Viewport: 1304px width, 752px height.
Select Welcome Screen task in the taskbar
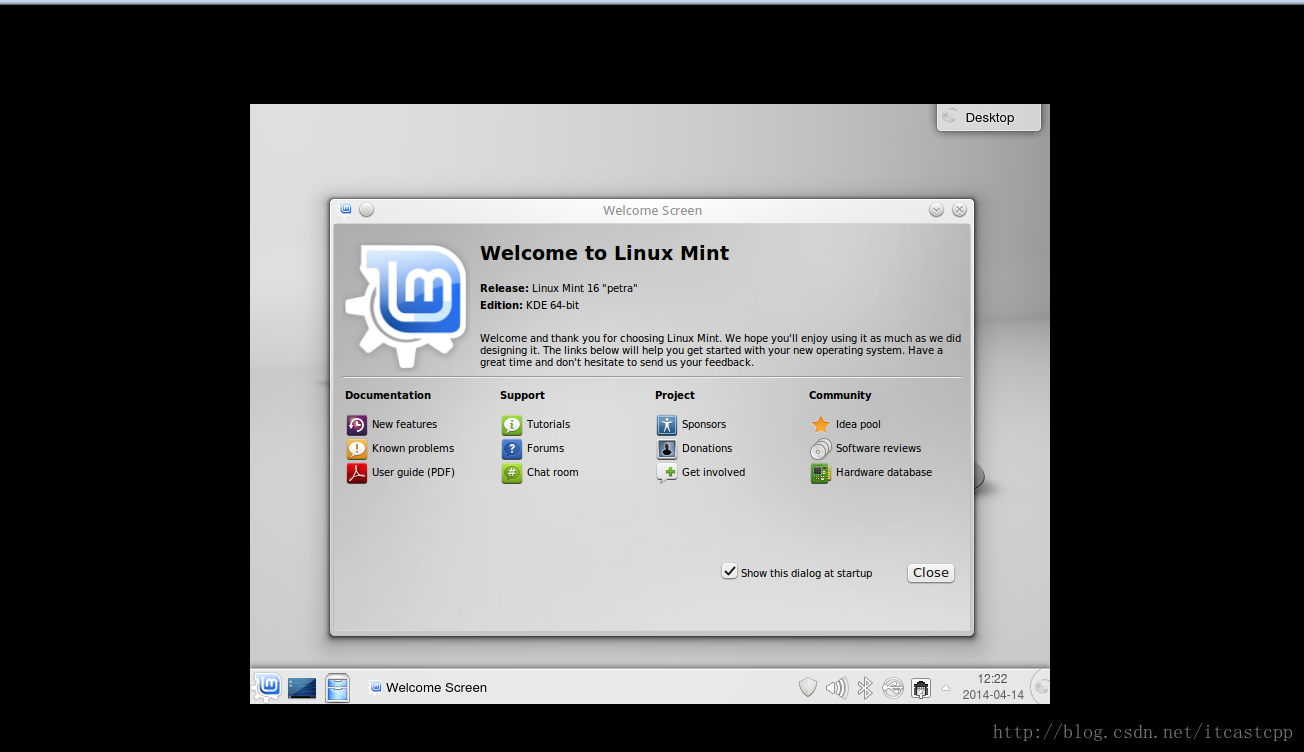pyautogui.click(x=428, y=687)
